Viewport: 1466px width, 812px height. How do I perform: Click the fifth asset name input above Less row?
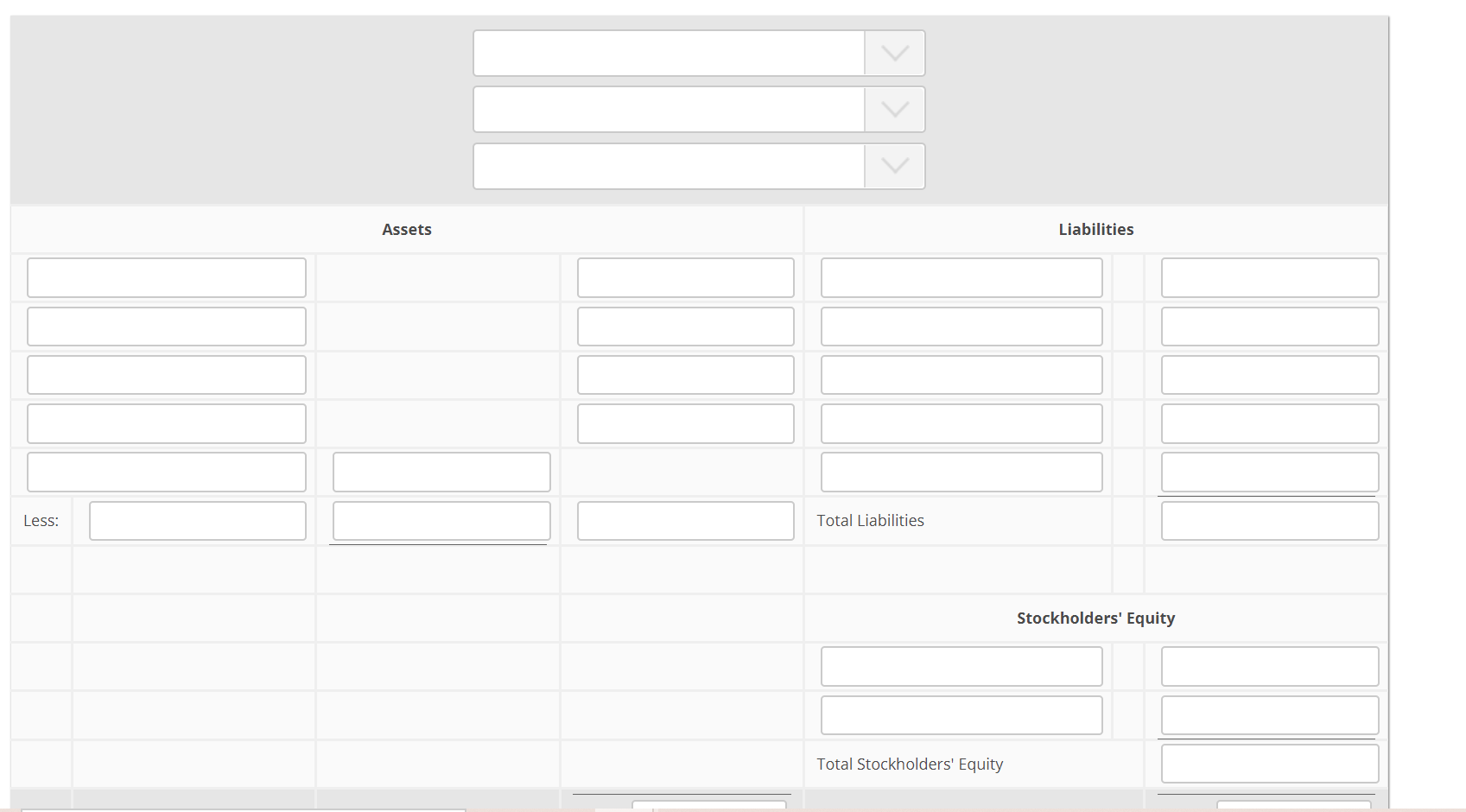[x=167, y=473]
